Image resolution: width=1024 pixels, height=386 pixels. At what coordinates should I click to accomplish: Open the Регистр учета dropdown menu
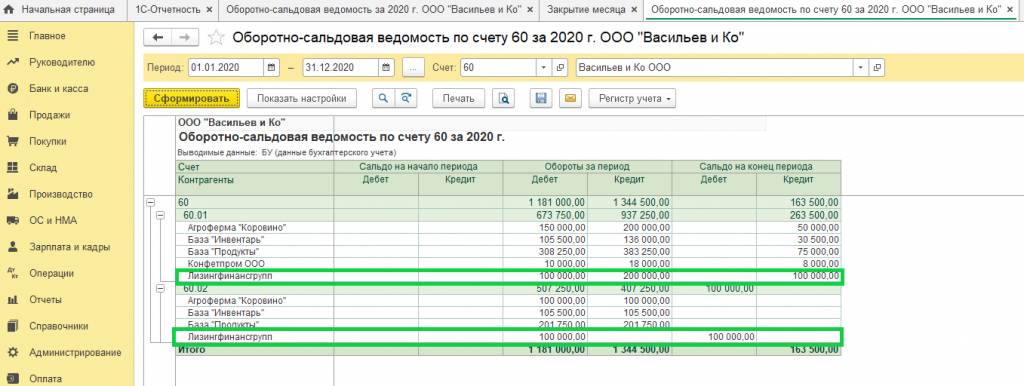click(x=632, y=99)
